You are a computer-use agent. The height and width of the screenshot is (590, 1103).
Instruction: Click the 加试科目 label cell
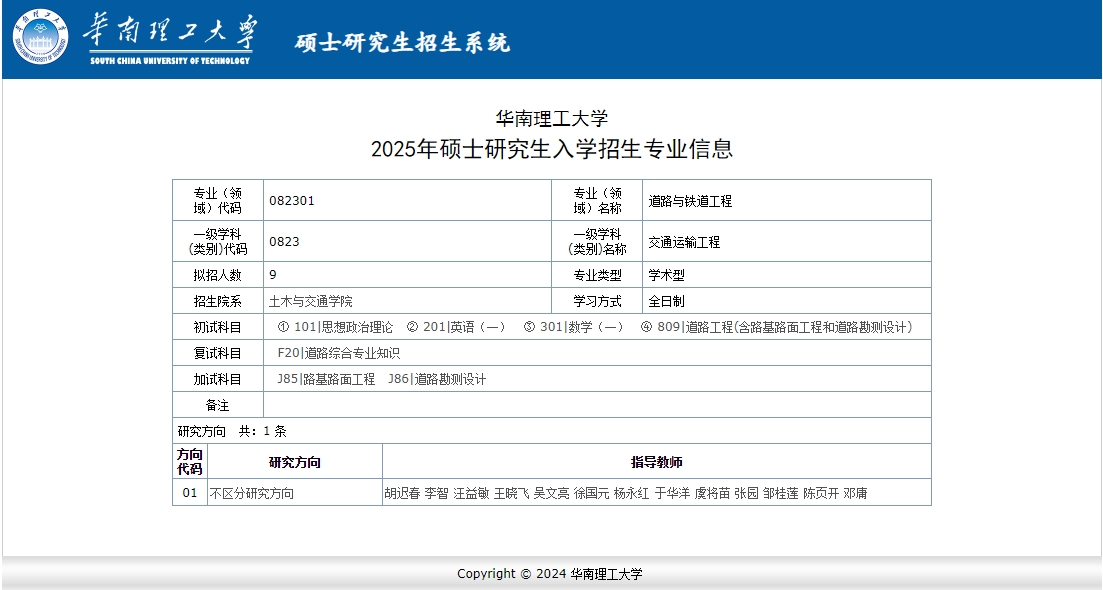[x=218, y=379]
